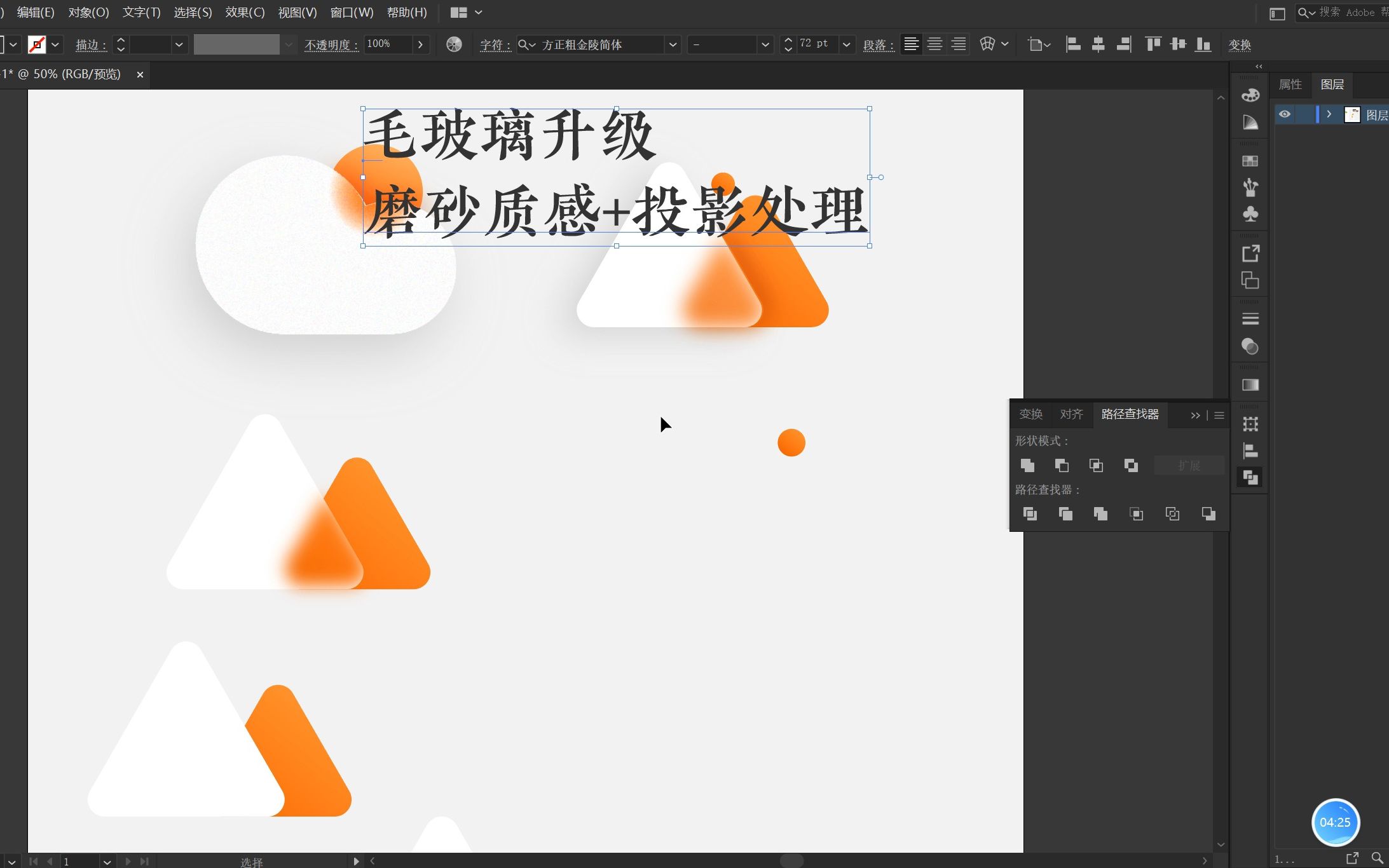Viewport: 1389px width, 868px height.
Task: Open the 方正粗金陵简体 font family dropdown
Action: [672, 44]
